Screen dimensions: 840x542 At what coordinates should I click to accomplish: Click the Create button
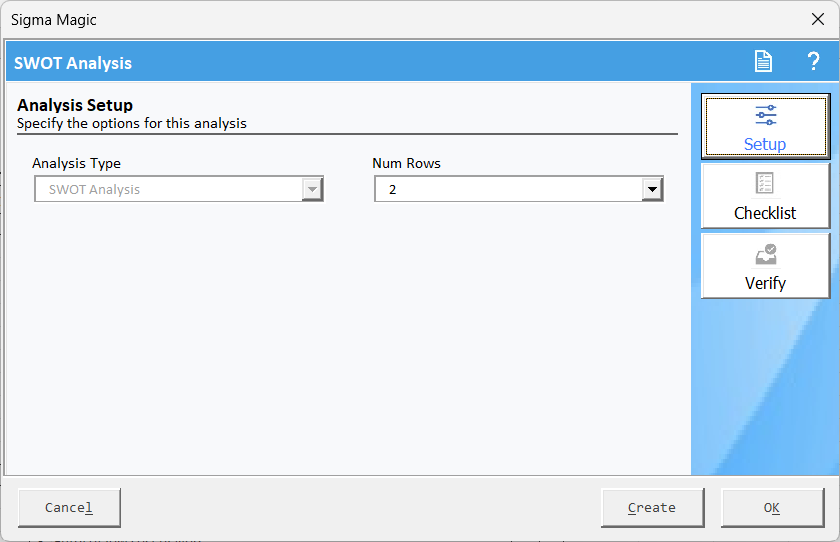coord(652,507)
